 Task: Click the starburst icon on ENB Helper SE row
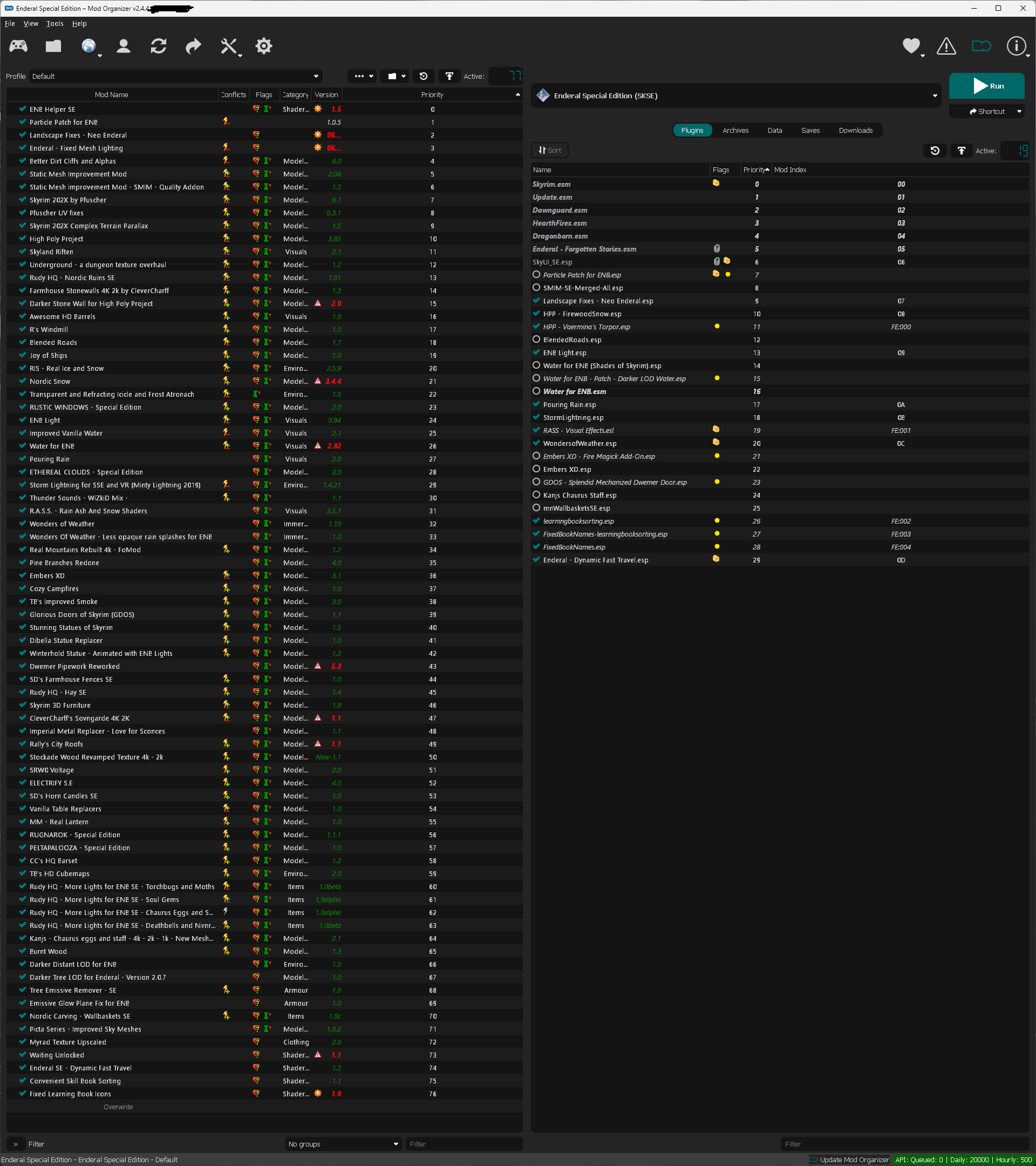click(x=318, y=109)
